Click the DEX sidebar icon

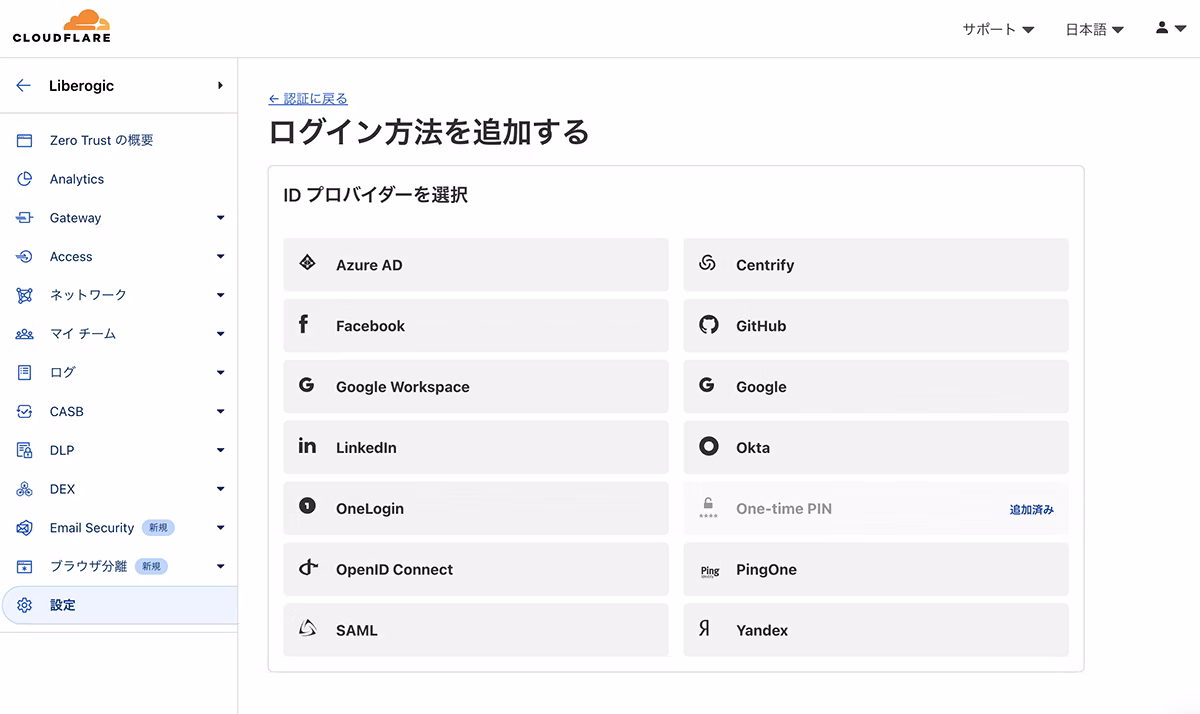(x=25, y=489)
